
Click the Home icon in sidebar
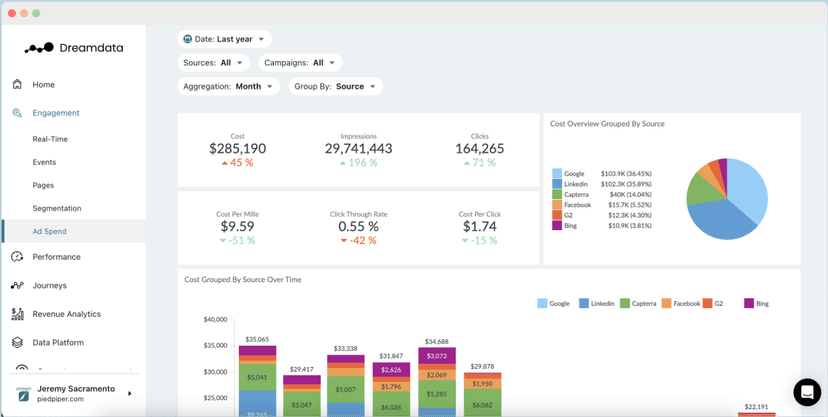tap(17, 85)
